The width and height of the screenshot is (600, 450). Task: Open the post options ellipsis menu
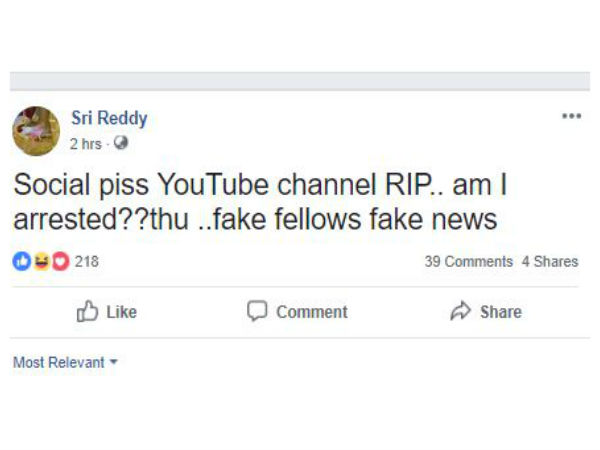(571, 116)
